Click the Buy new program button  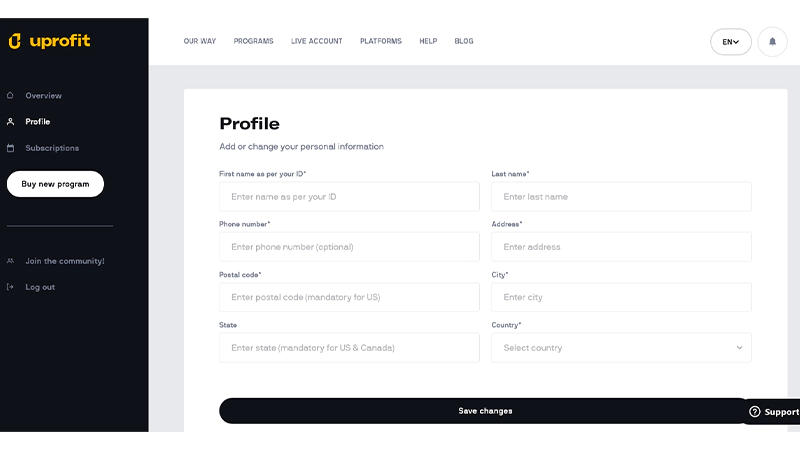point(55,184)
